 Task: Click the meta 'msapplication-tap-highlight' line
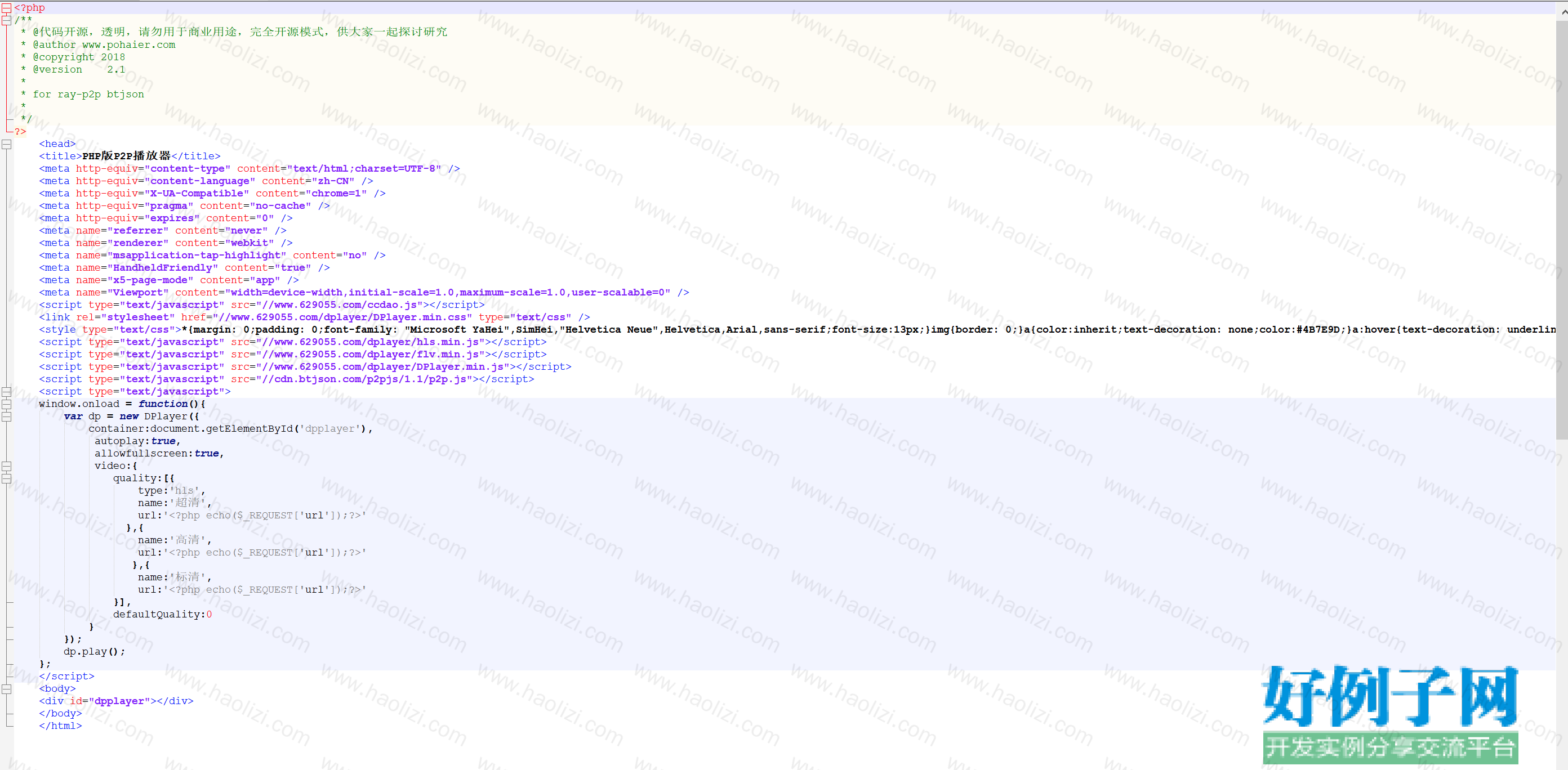212,256
